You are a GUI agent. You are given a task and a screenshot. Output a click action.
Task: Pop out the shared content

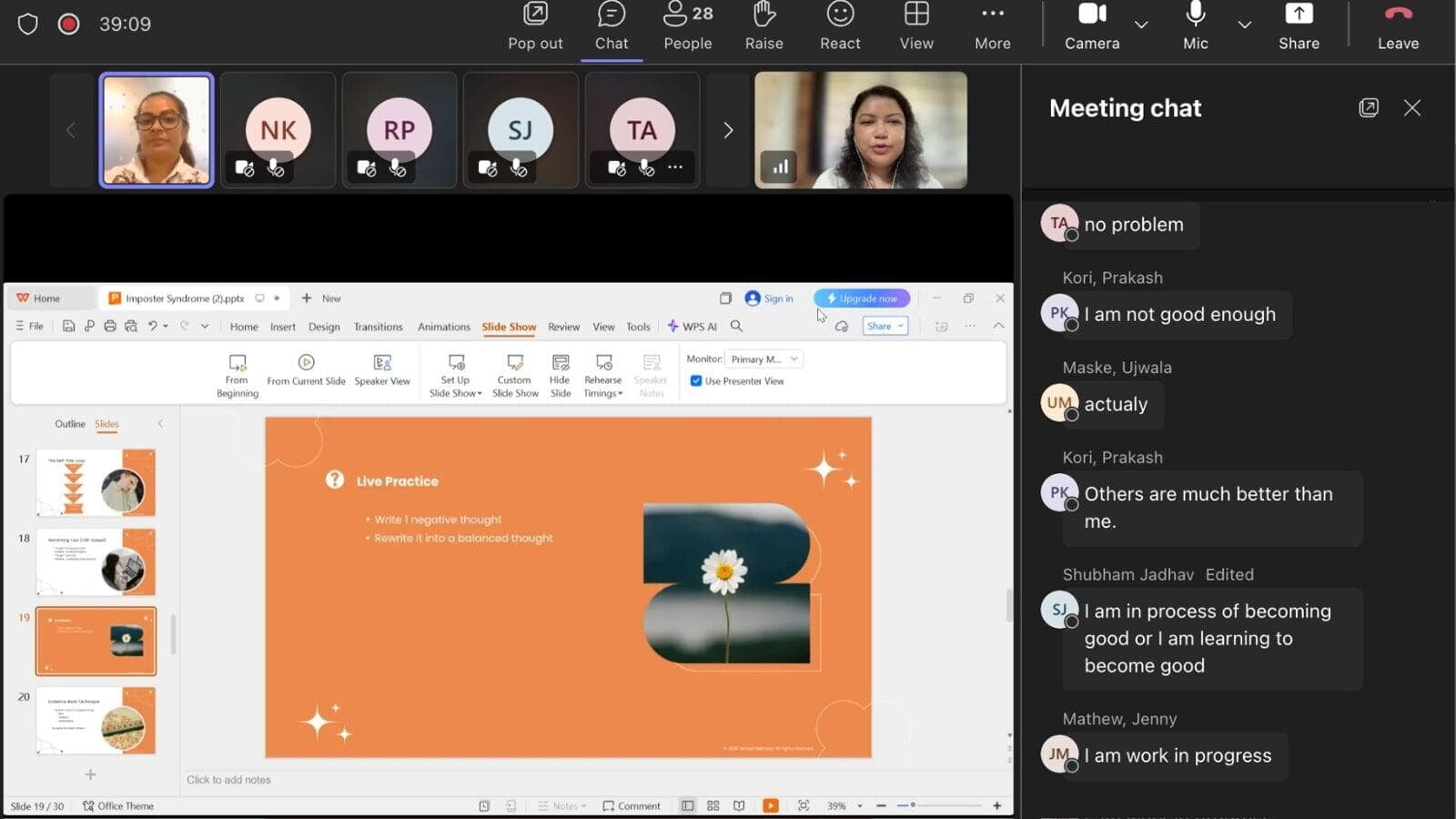pos(535,26)
